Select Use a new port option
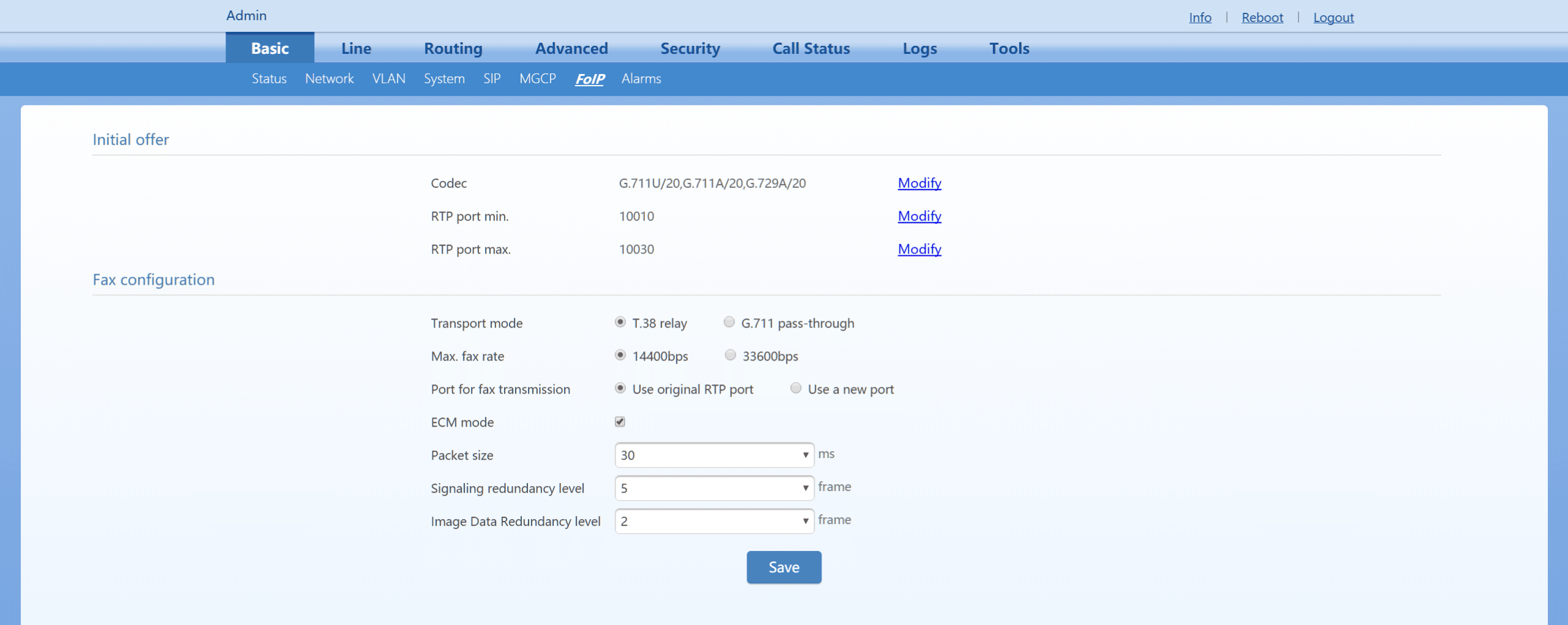 point(796,388)
